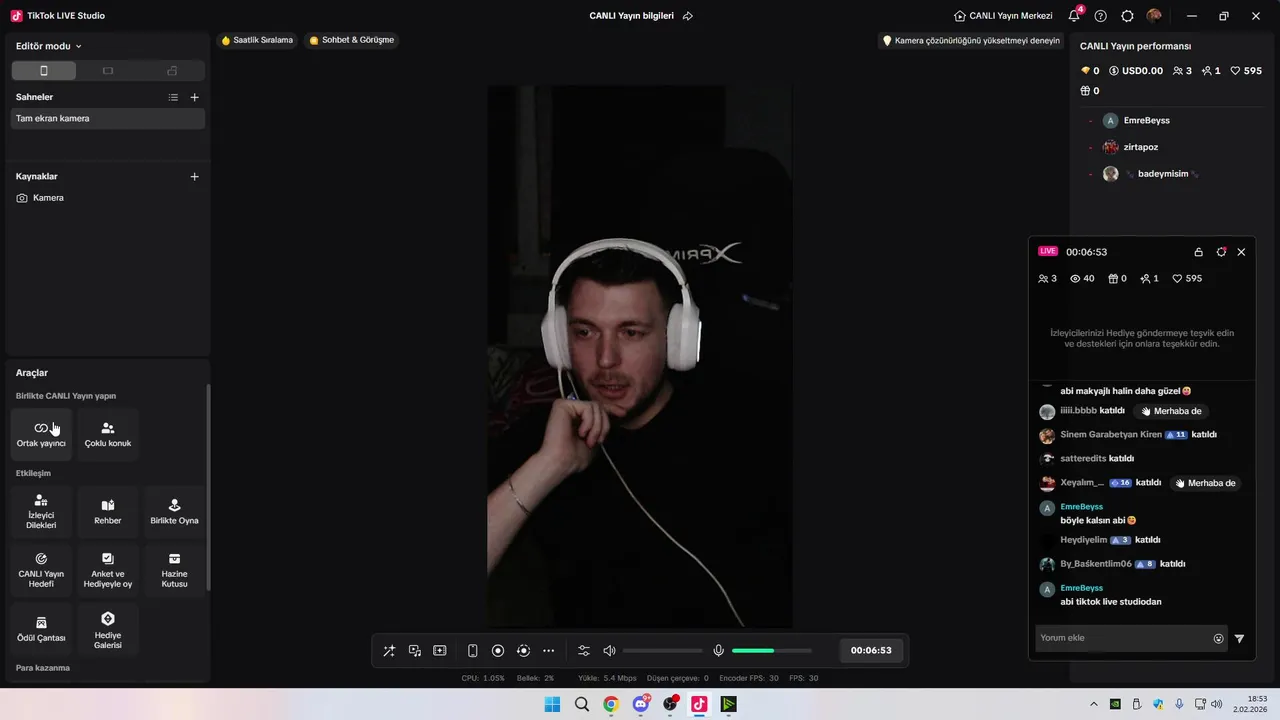Open CANLI Yayın bilgileri
Viewport: 1280px width, 720px height.
point(631,16)
